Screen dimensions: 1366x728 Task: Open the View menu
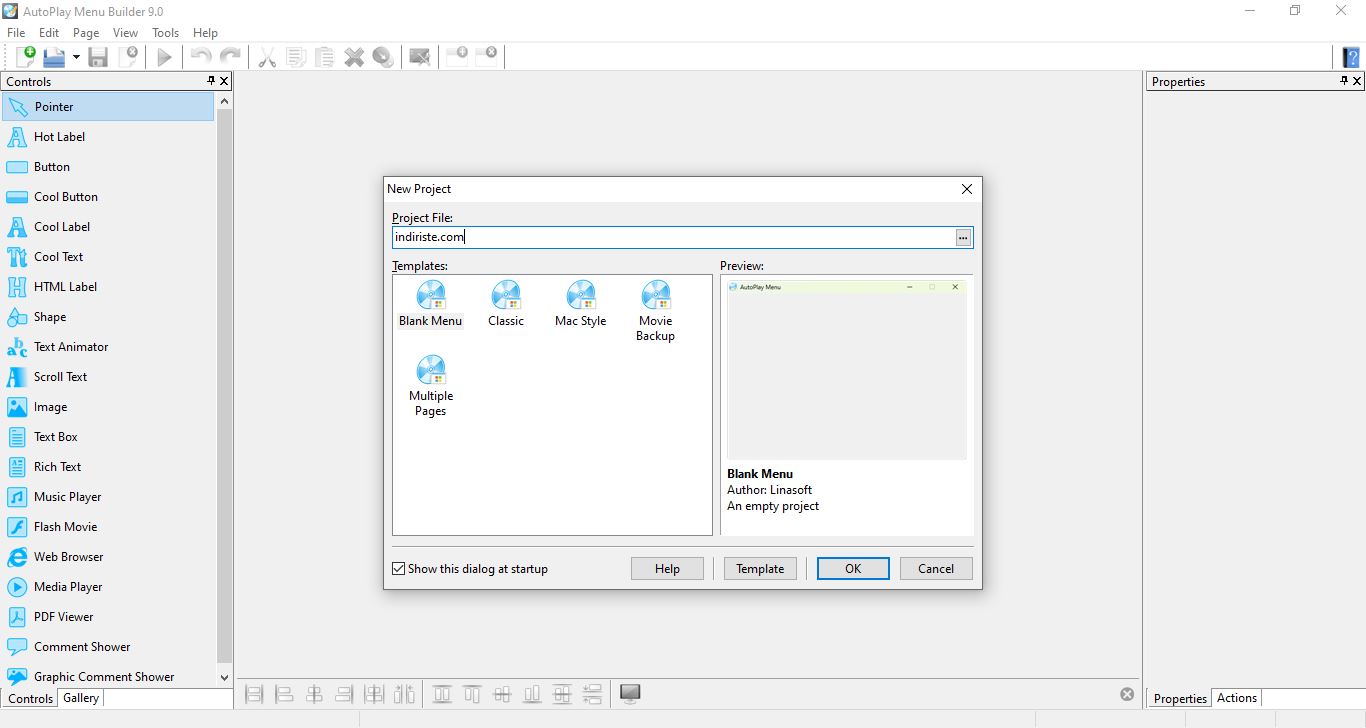[x=126, y=33]
